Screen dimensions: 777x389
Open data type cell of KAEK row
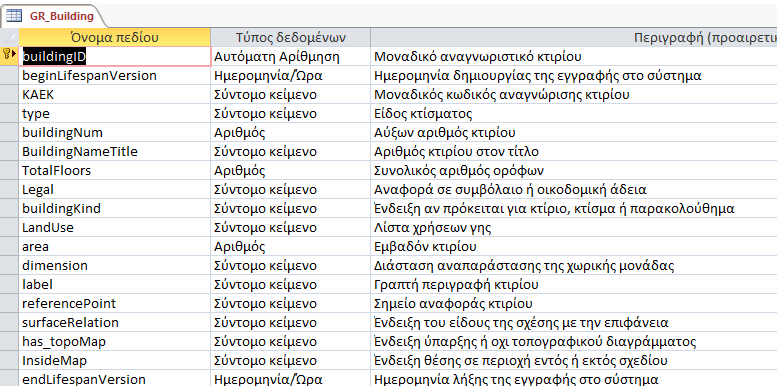point(290,94)
